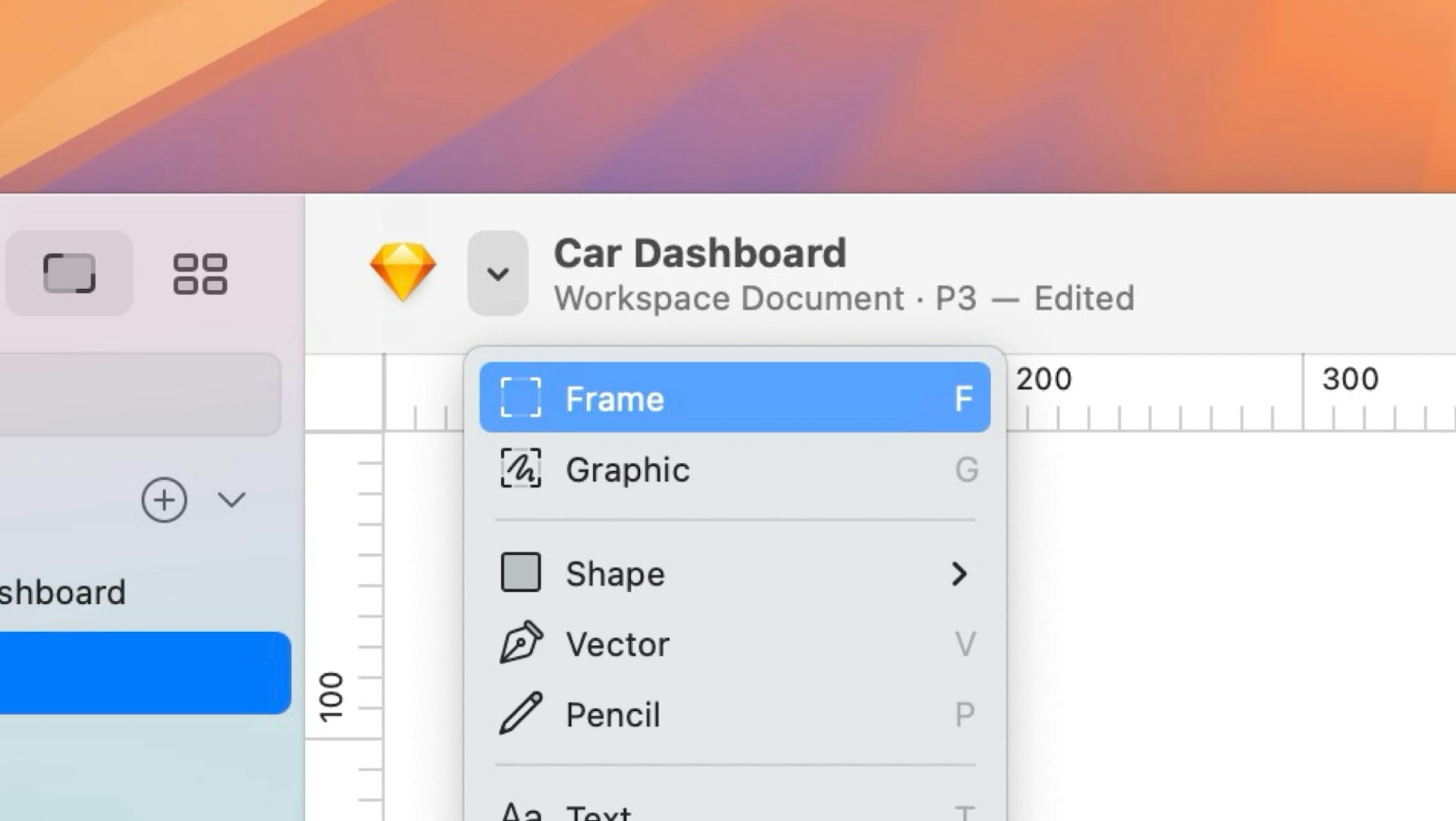Viewport: 1456px width, 821px height.
Task: Select the Frame tool icon
Action: (520, 397)
